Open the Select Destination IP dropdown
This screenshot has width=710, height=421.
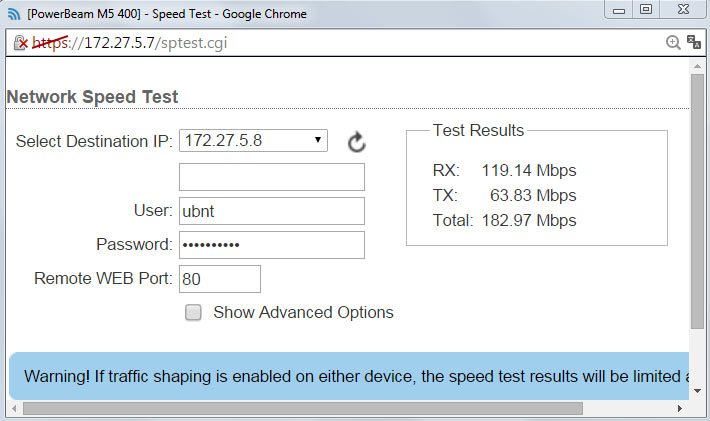pyautogui.click(x=254, y=140)
